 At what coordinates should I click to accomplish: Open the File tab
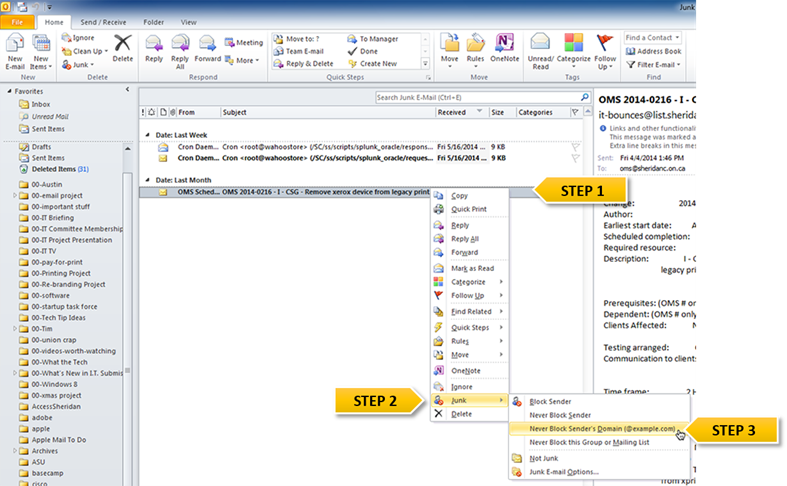pos(17,22)
